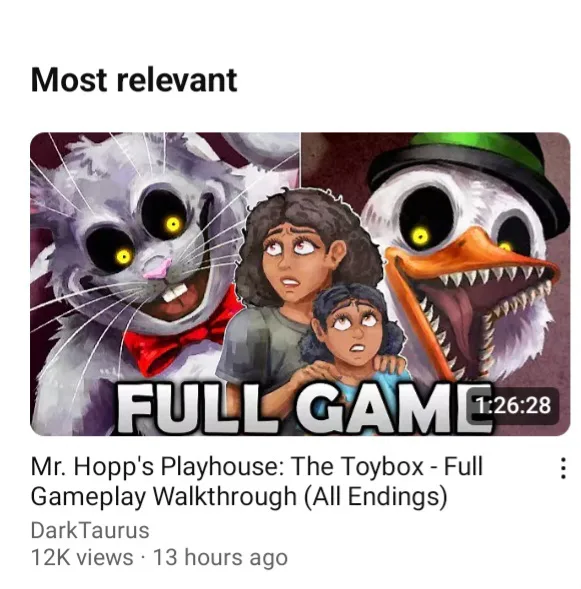The image size is (581, 589).
Task: Click the 13 hours ago timestamp
Action: point(220,557)
